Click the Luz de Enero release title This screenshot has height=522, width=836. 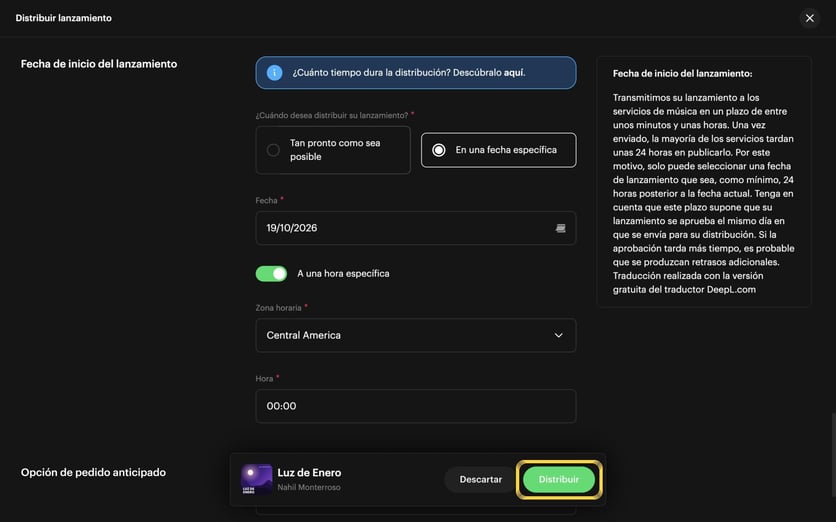[x=309, y=472]
